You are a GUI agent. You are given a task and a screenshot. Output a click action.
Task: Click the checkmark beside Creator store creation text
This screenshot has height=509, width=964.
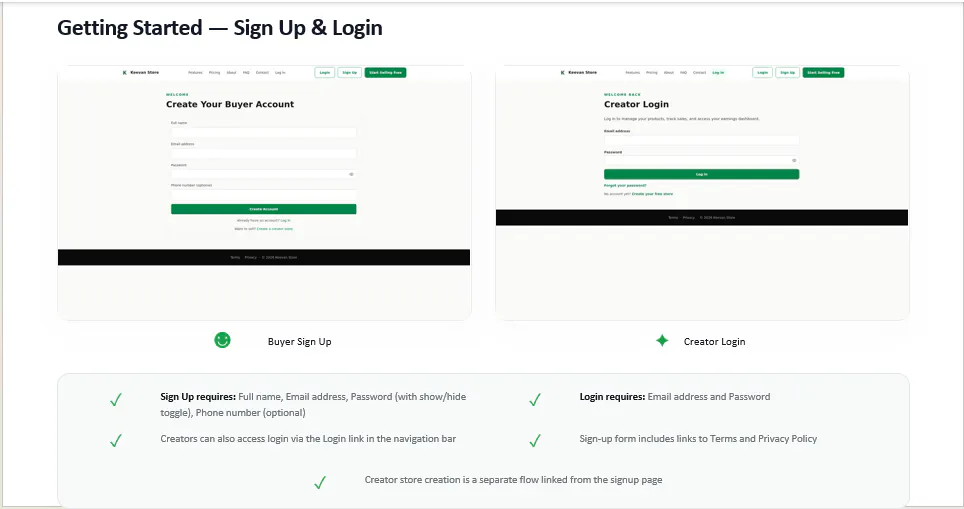click(320, 483)
